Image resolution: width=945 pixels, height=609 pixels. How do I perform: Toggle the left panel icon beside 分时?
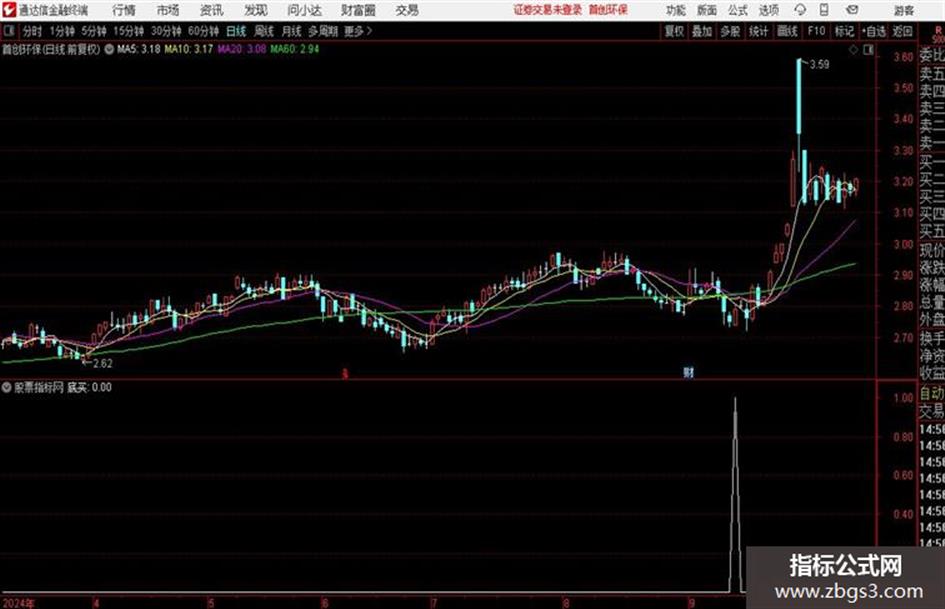coord(9,31)
